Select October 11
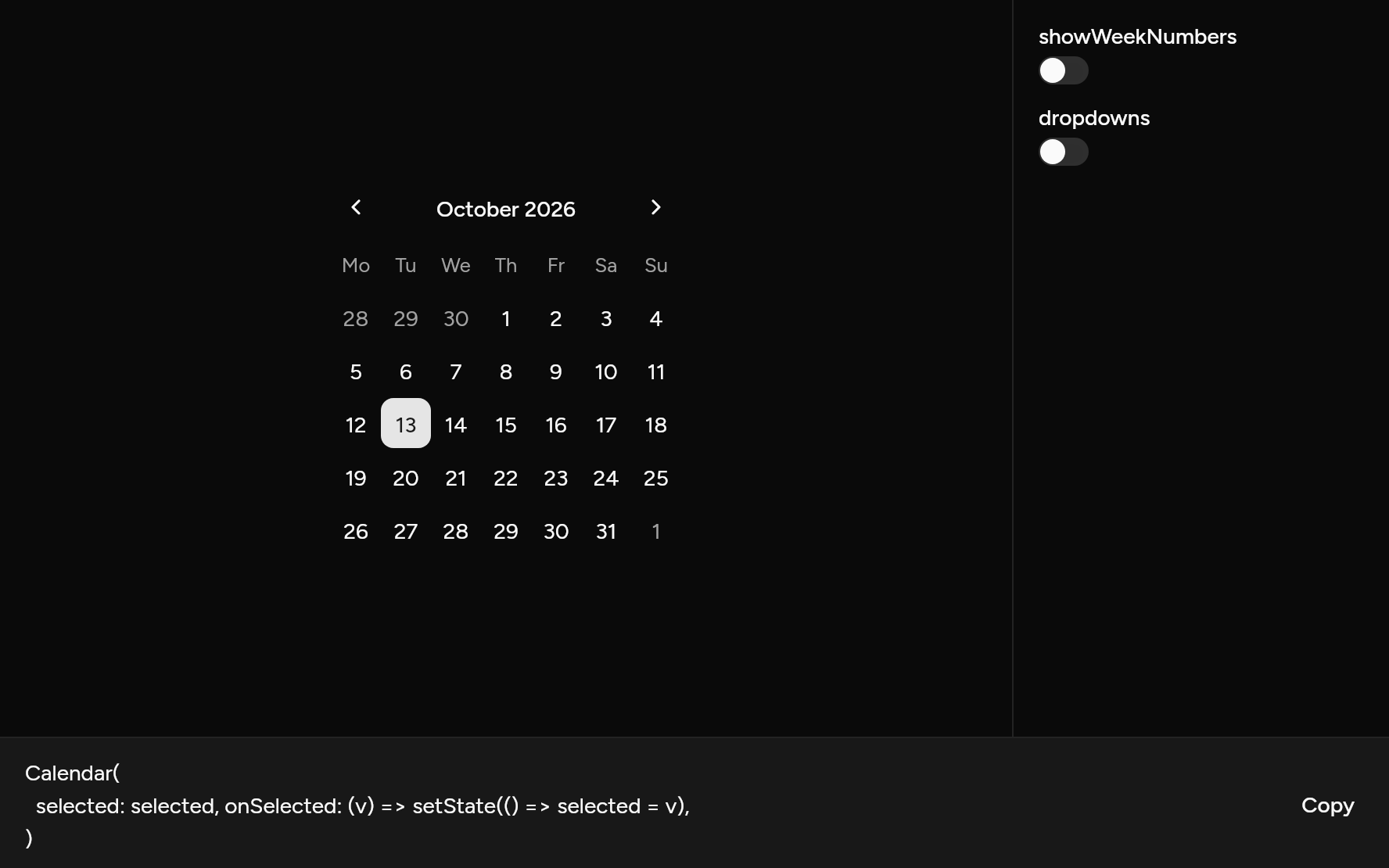The image size is (1389, 868). [x=656, y=371]
